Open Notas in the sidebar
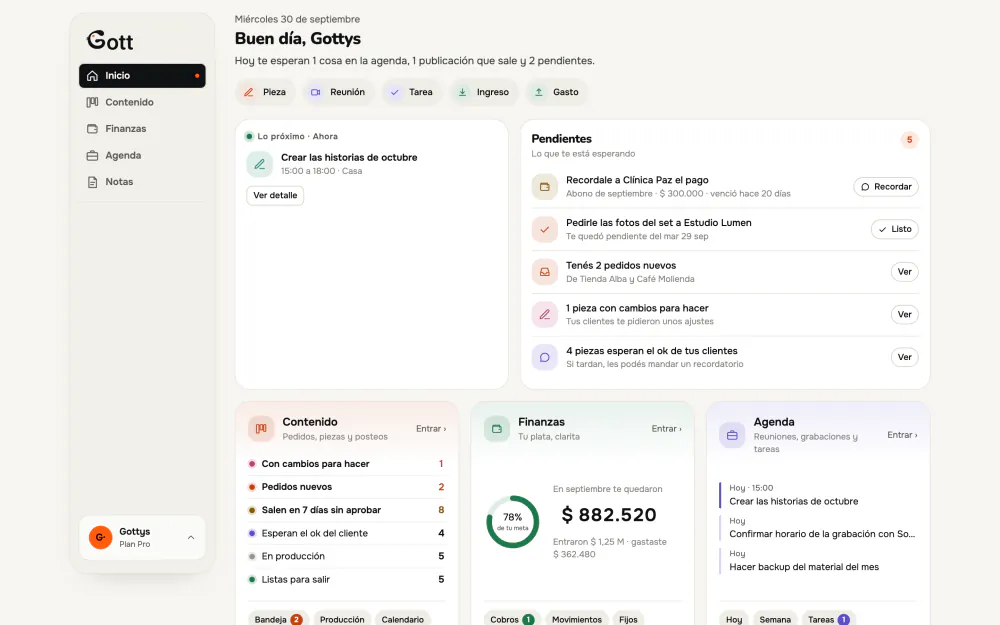 [142, 182]
